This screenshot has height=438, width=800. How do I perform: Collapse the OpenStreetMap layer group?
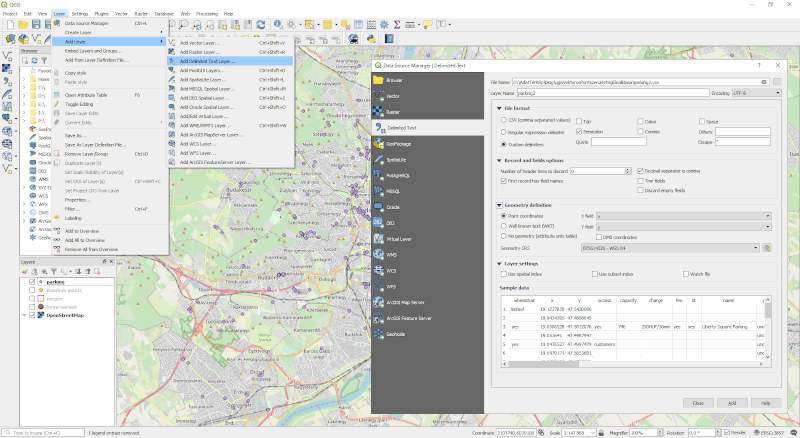pos(24,315)
